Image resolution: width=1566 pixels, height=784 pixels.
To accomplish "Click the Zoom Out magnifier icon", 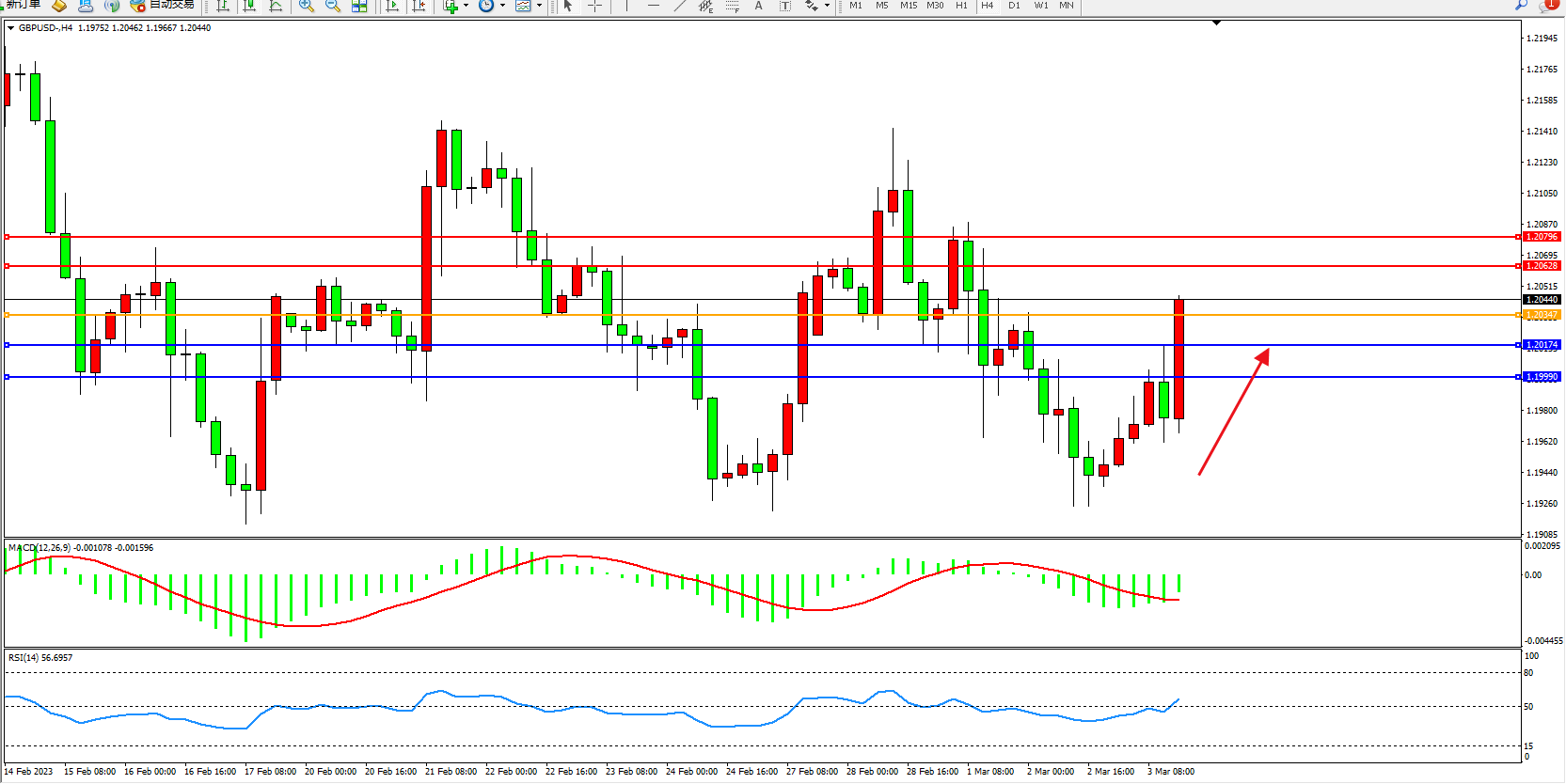I will pyautogui.click(x=332, y=6).
